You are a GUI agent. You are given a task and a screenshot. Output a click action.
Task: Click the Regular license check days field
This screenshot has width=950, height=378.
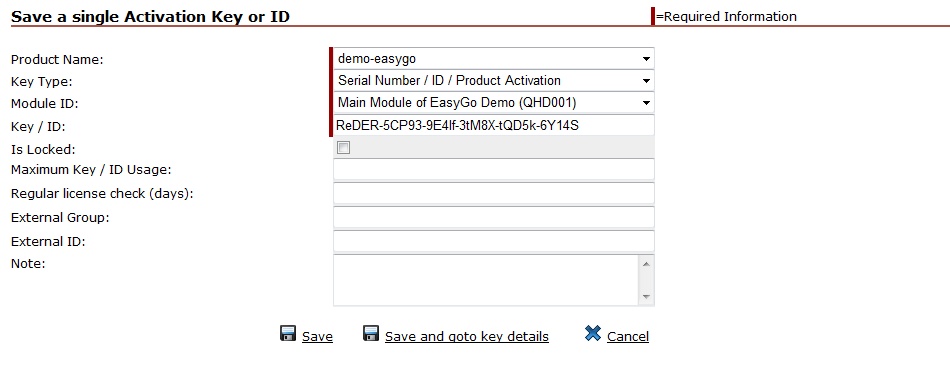tap(494, 193)
